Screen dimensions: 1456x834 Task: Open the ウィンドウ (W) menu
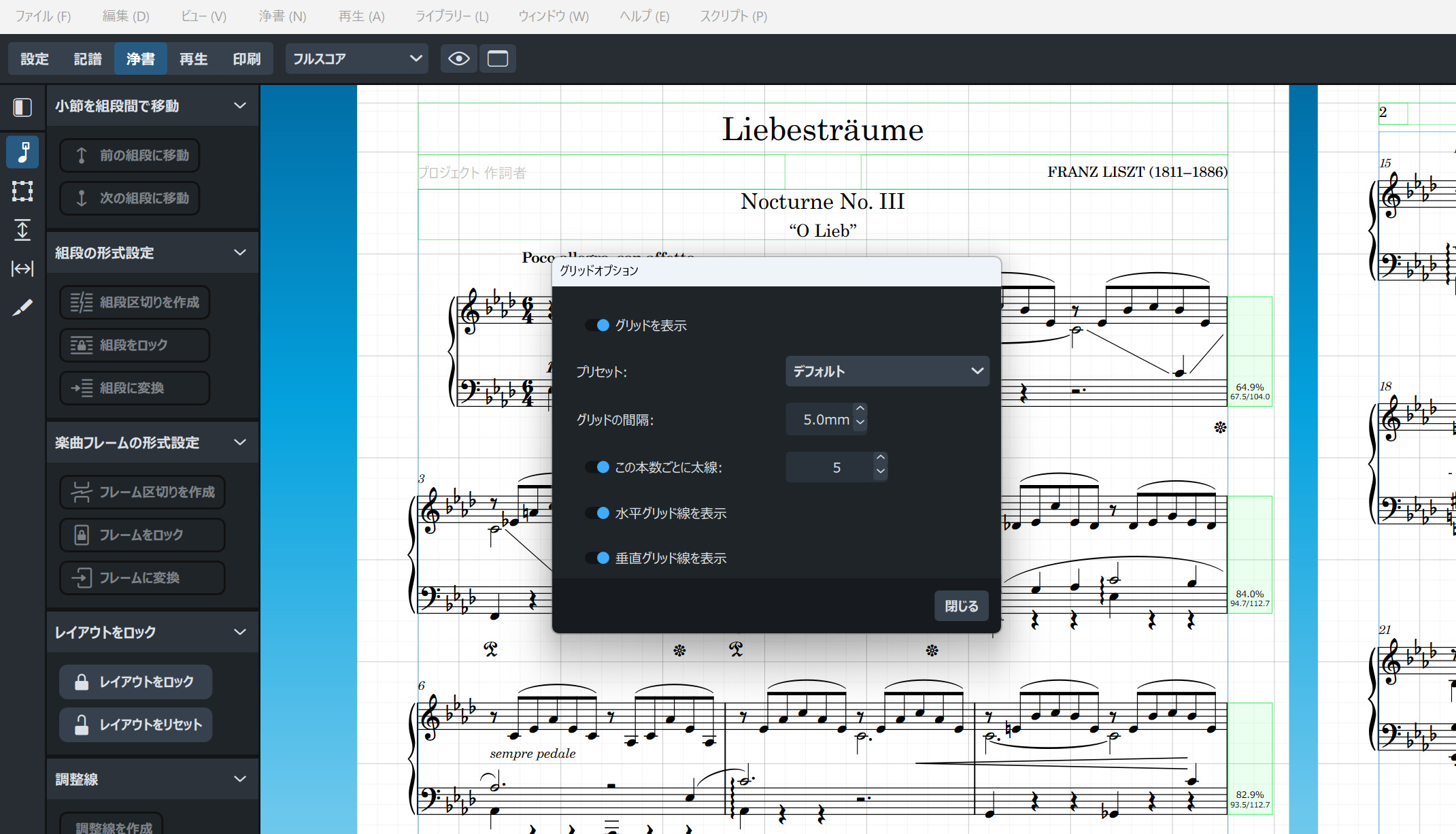(554, 16)
